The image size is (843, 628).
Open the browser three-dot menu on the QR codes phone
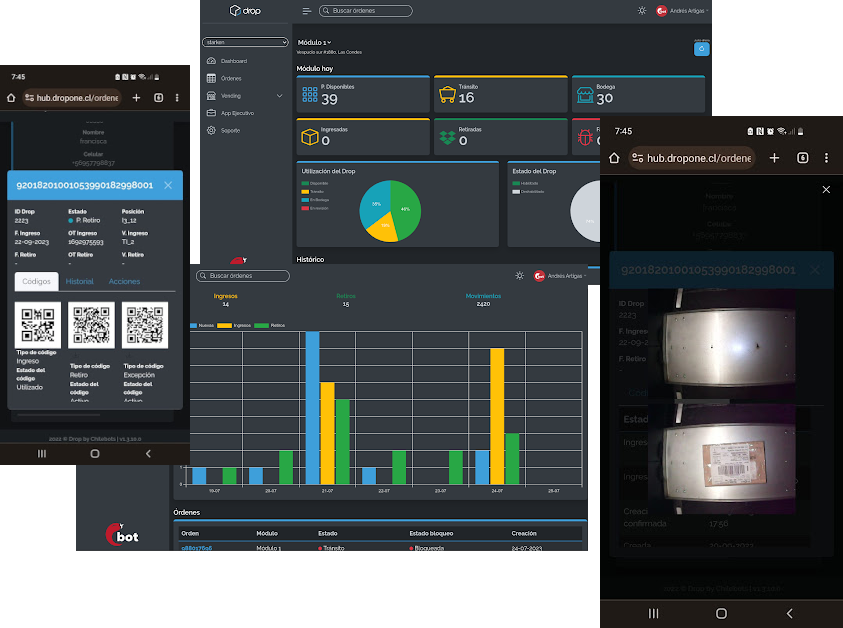[x=177, y=98]
